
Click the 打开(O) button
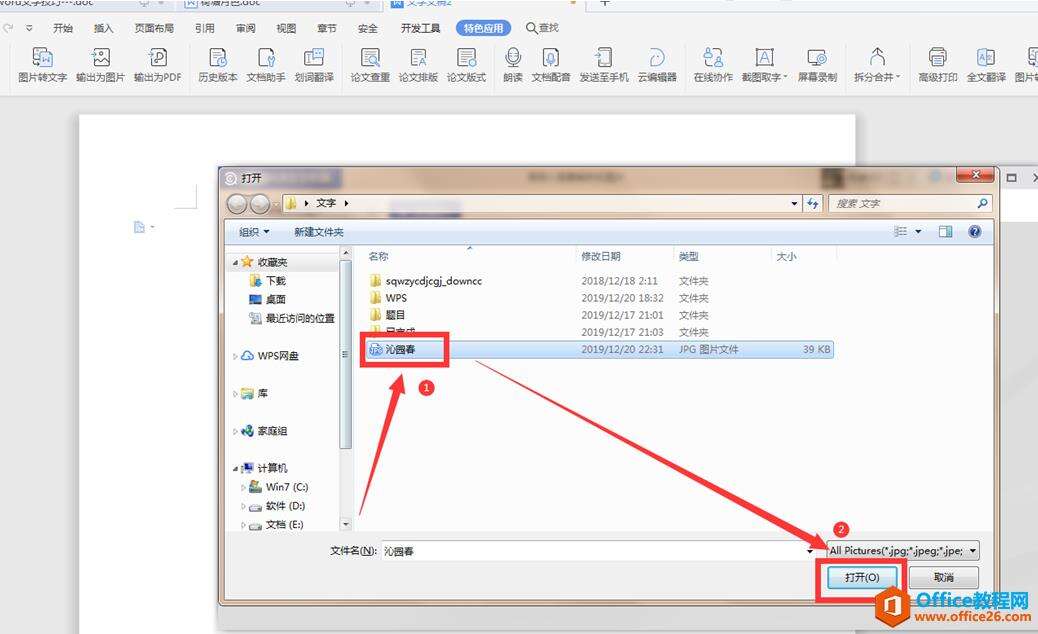862,578
